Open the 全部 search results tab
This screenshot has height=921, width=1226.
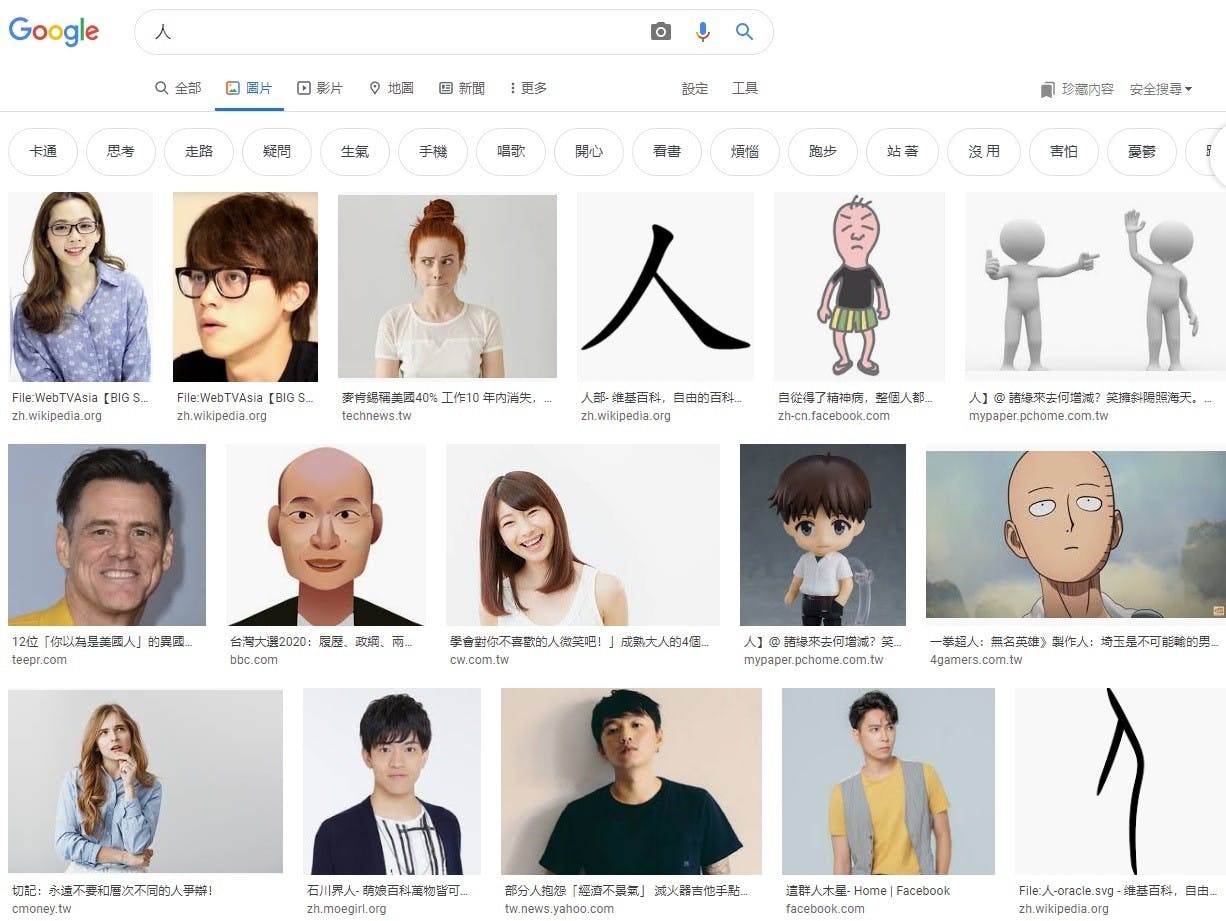pos(178,88)
